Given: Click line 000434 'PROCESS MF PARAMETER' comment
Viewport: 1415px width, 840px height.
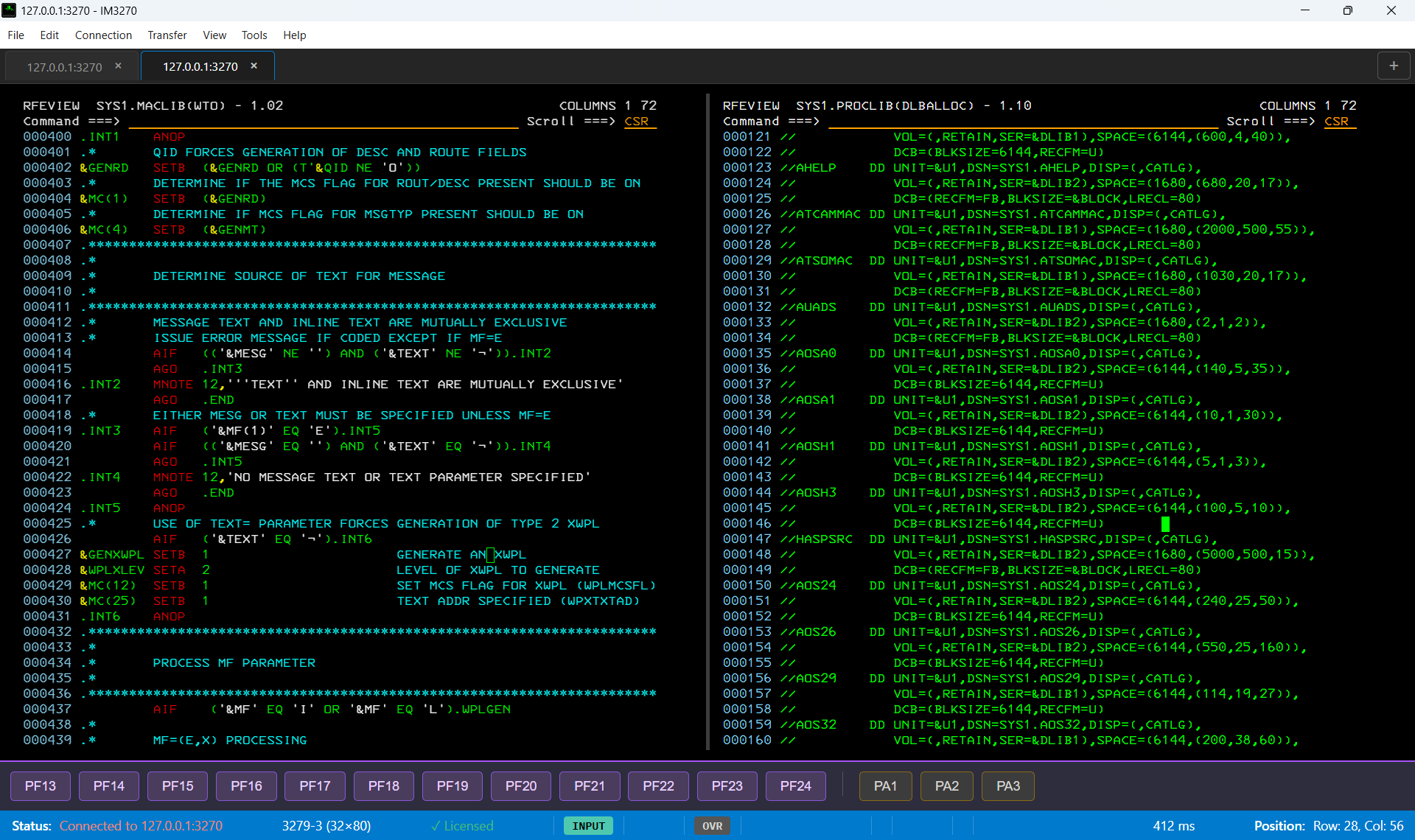Looking at the screenshot, I should click(234, 662).
